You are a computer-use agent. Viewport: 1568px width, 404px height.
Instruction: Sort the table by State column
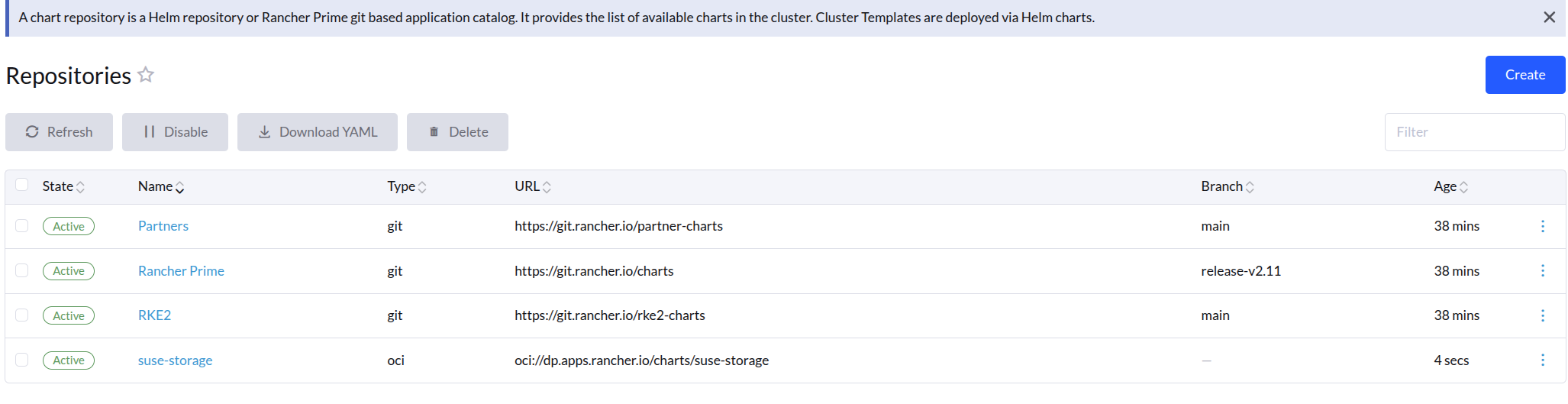click(x=63, y=186)
